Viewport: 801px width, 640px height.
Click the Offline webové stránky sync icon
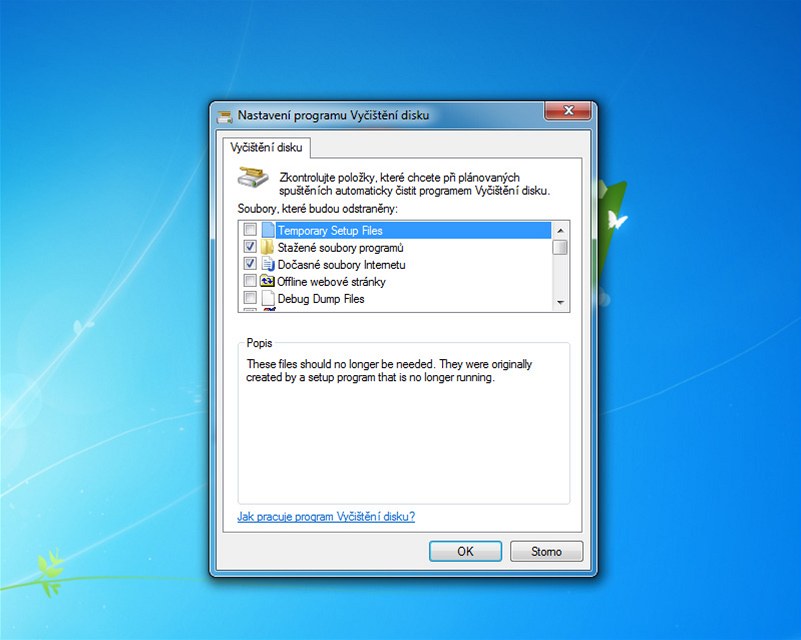click(267, 282)
